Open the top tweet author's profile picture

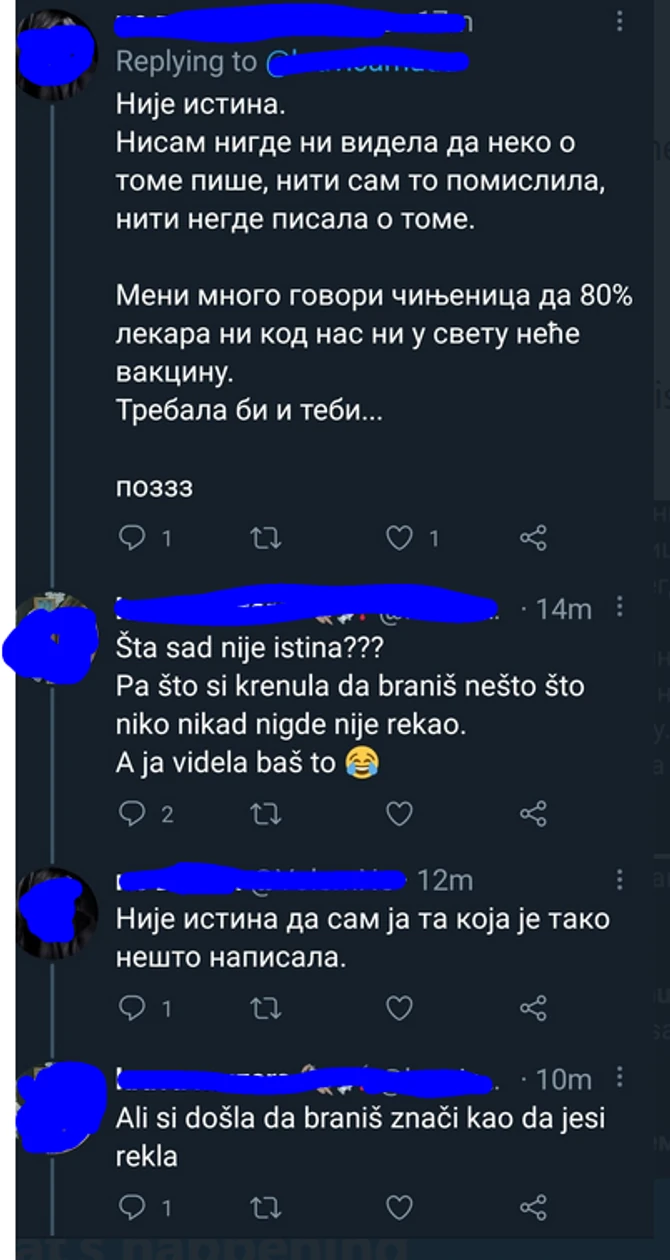[x=55, y=45]
